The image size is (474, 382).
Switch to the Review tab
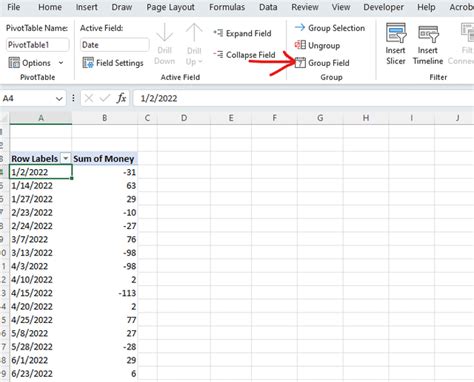point(305,7)
